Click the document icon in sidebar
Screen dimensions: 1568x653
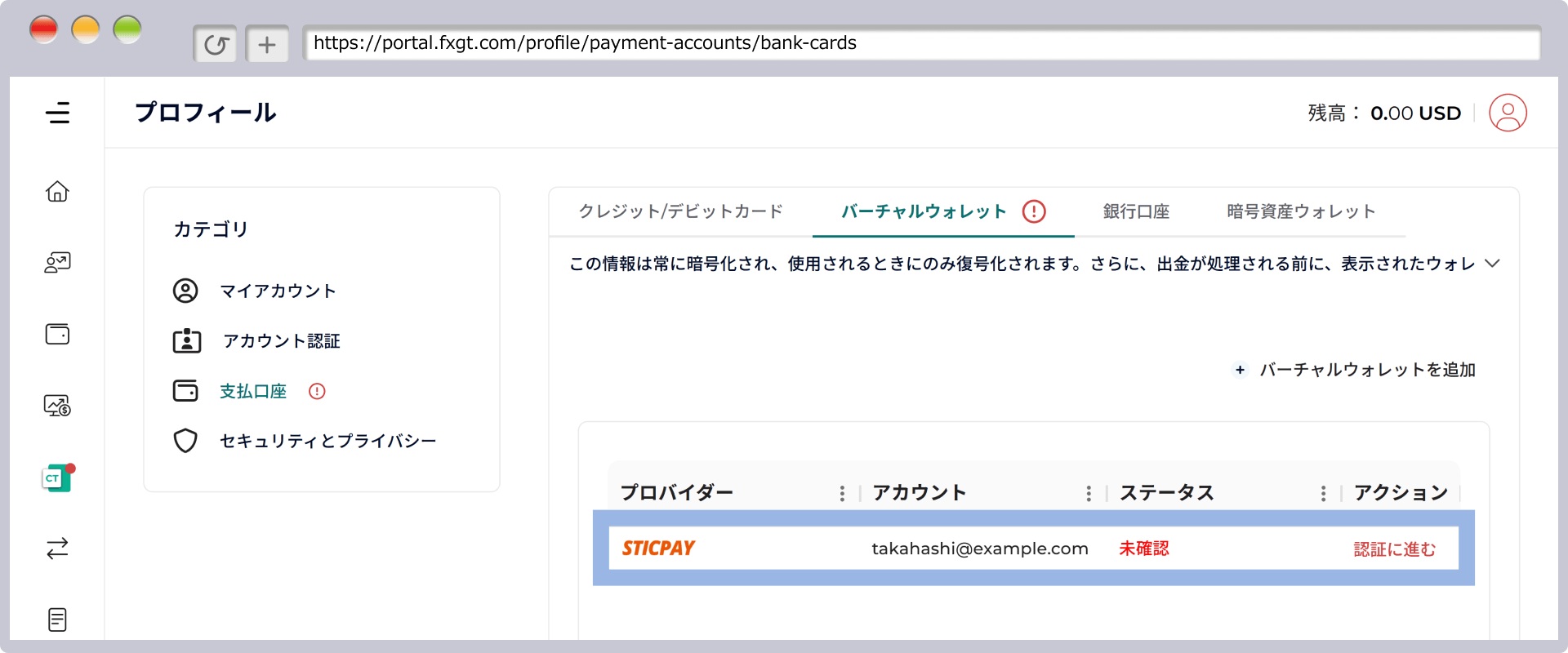click(57, 620)
